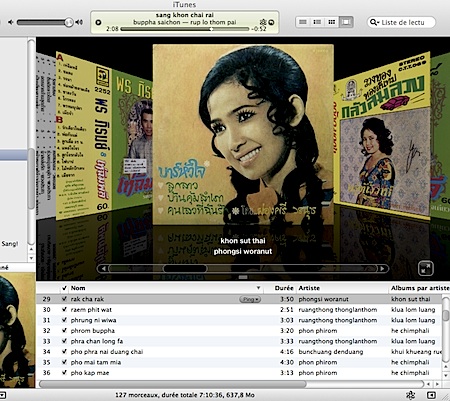Set volume using the volume slider
This screenshot has width=450, height=401.
pos(45,22)
